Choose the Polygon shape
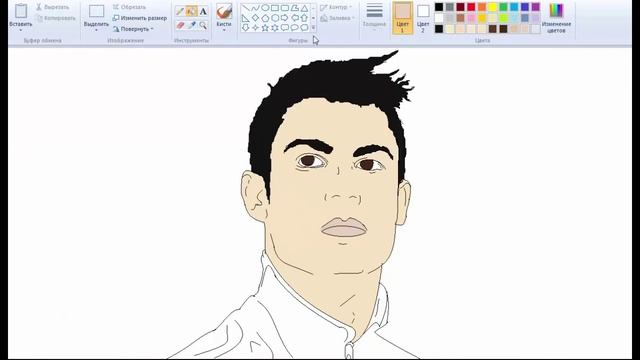 [294, 8]
